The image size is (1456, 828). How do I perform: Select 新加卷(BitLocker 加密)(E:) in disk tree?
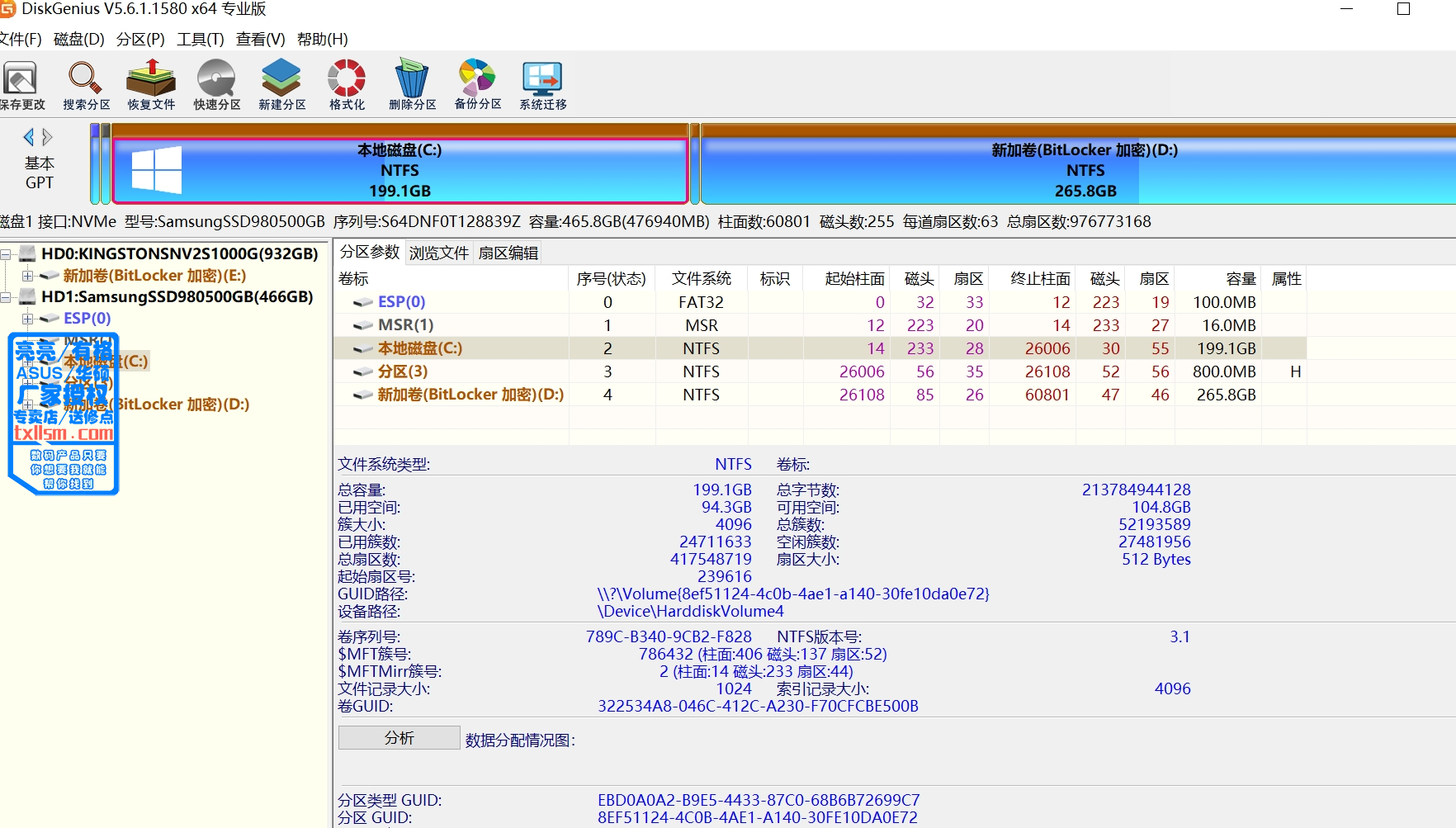coord(154,276)
